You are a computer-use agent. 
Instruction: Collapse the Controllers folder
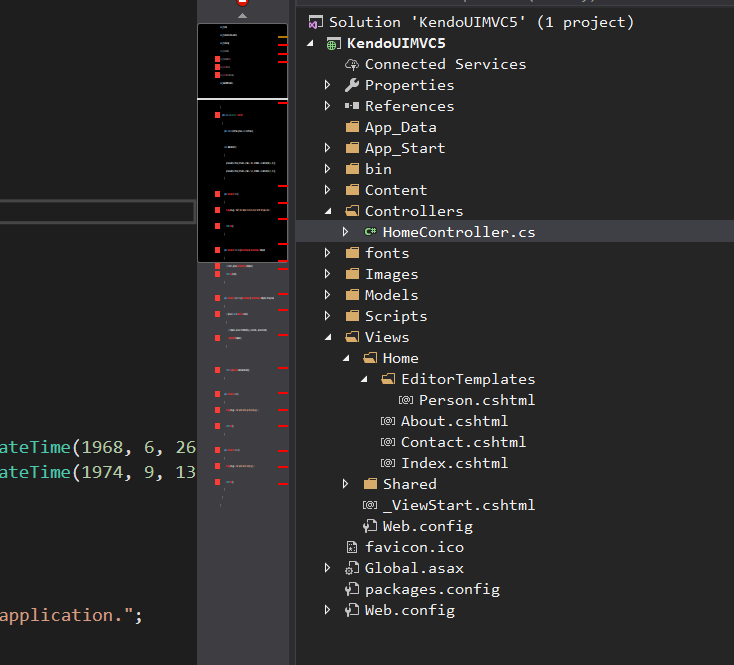pyautogui.click(x=328, y=211)
